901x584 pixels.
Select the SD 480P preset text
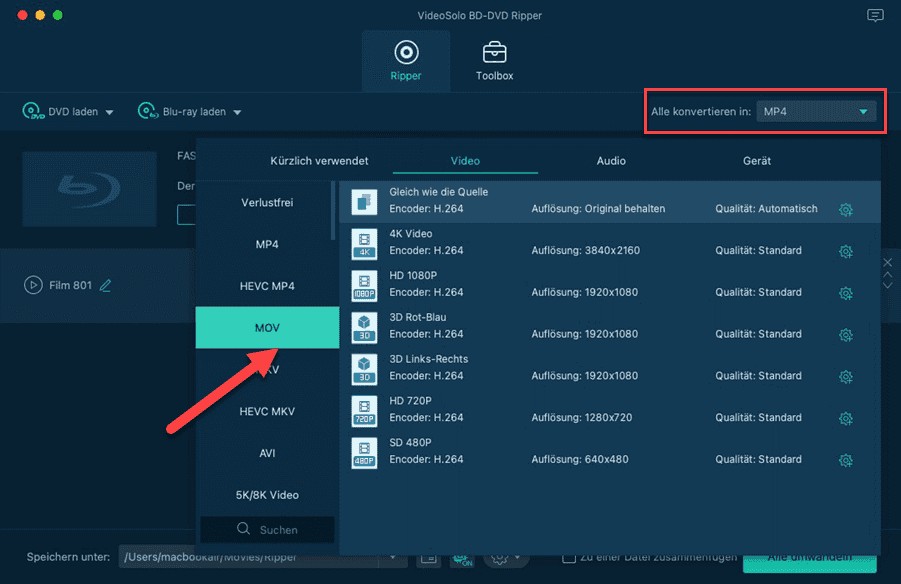(x=410, y=443)
